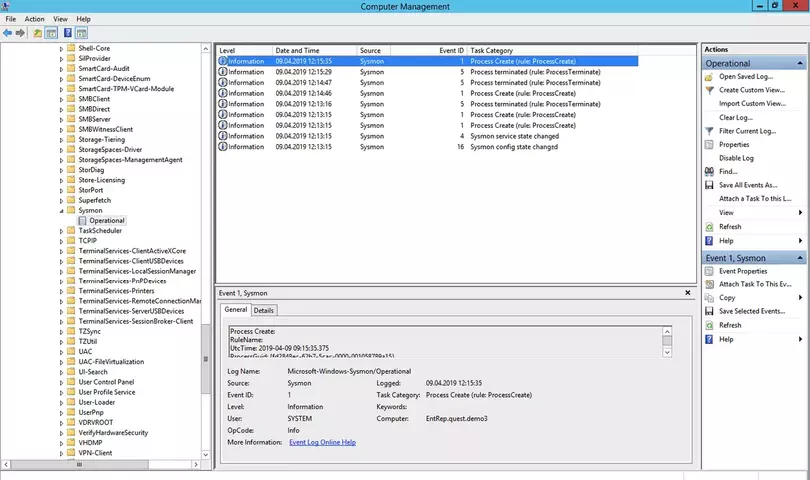This screenshot has width=810, height=480.
Task: Click the Save All Events As disk icon
Action: (709, 185)
